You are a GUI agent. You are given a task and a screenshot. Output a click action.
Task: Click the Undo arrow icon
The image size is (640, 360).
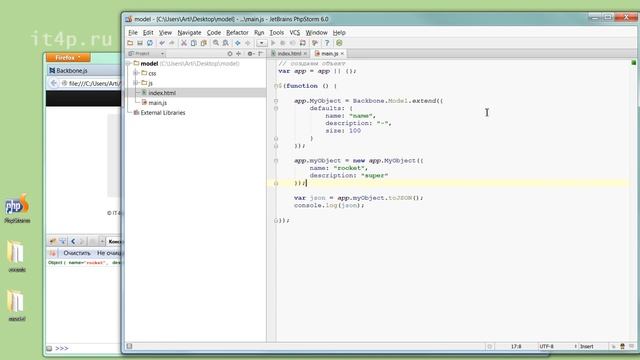coord(162,43)
